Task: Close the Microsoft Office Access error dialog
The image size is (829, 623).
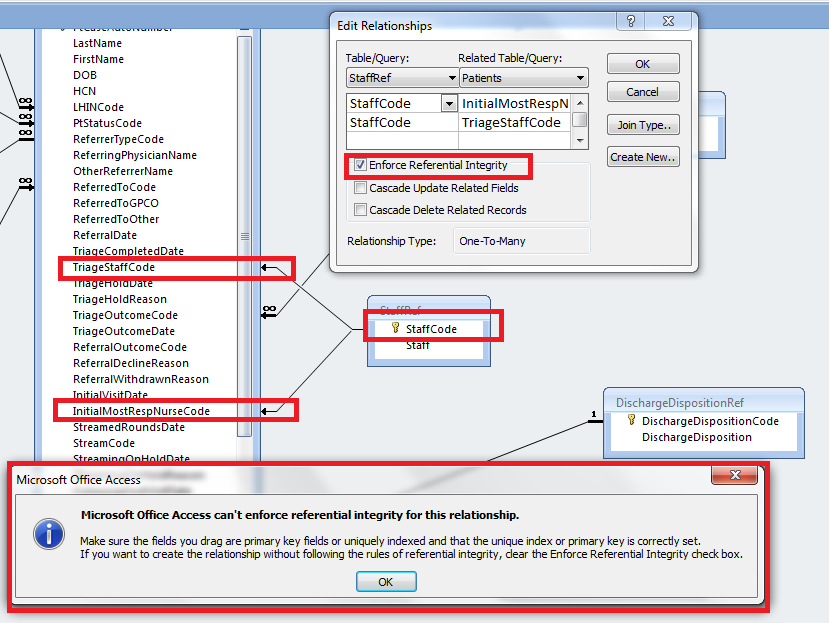Action: click(x=734, y=475)
